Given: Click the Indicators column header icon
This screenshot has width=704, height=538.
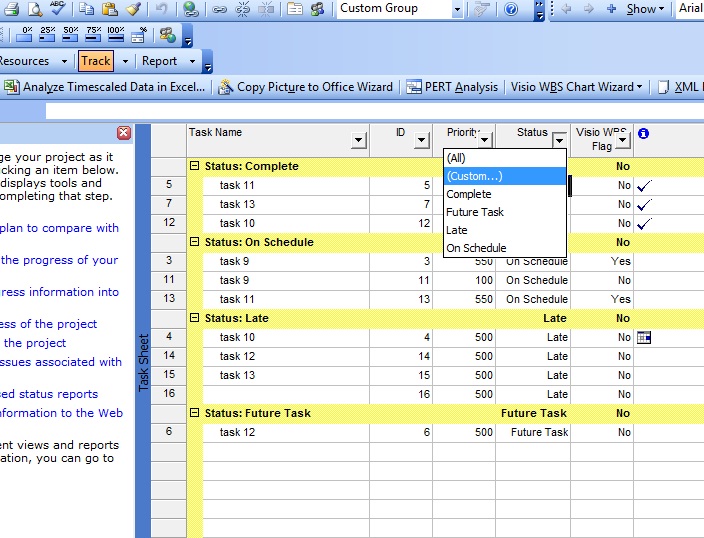Looking at the screenshot, I should (644, 133).
